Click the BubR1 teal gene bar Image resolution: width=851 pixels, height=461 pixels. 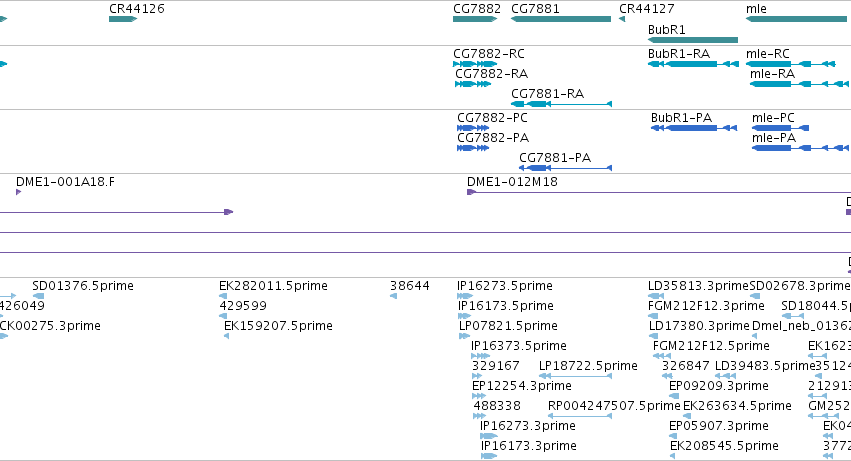(x=693, y=40)
